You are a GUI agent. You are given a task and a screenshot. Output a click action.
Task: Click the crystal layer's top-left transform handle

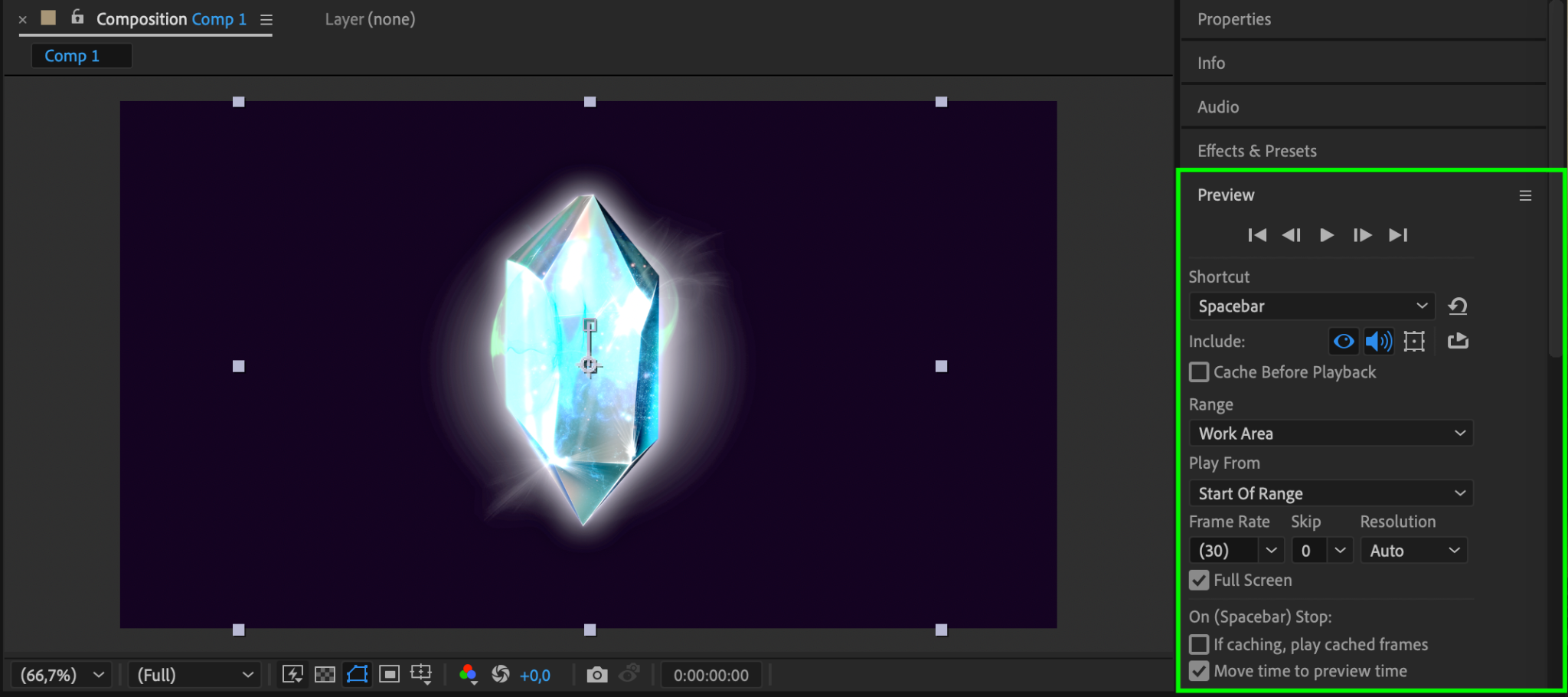click(x=239, y=102)
